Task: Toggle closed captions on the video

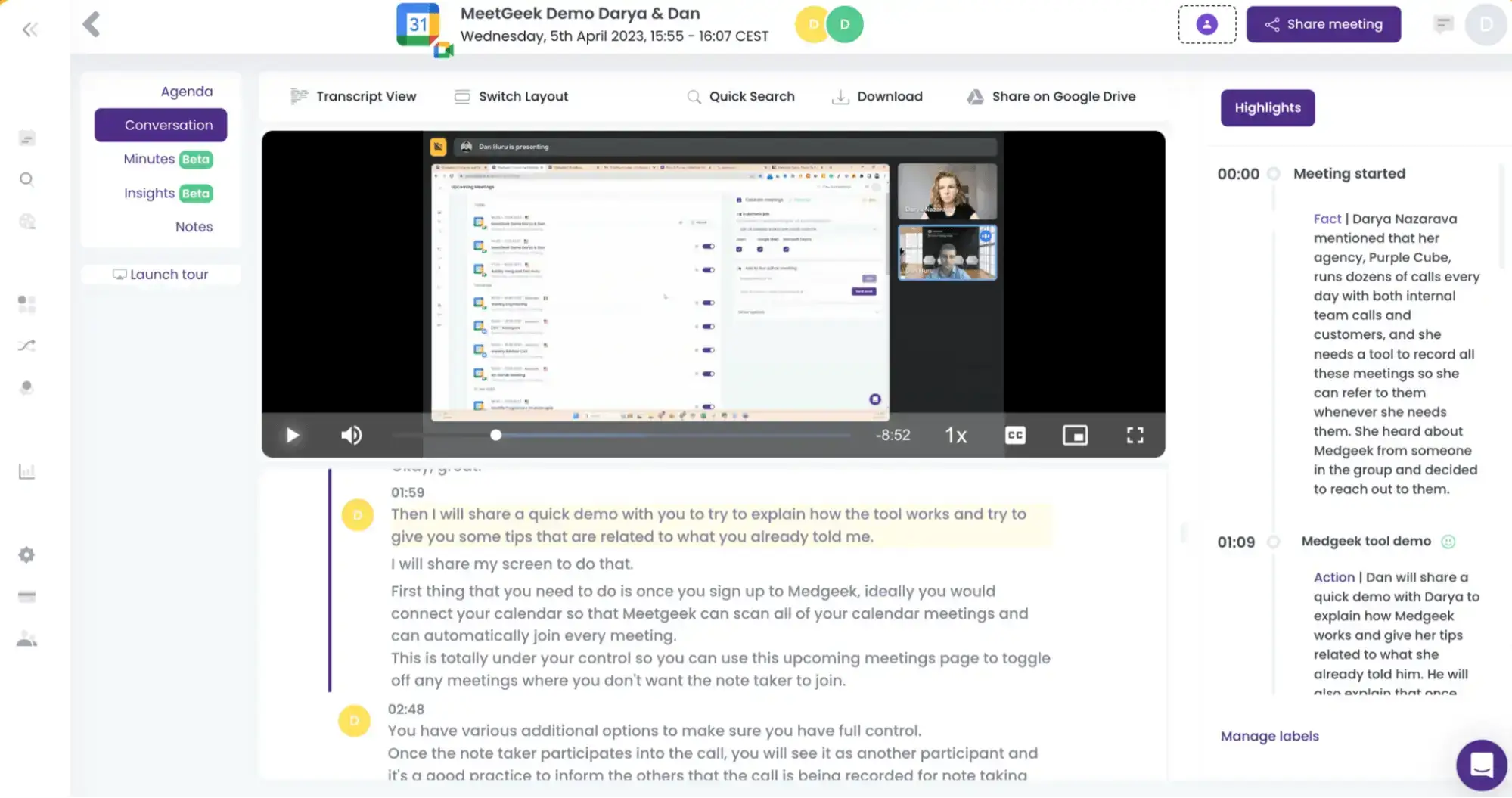Action: pyautogui.click(x=1015, y=435)
